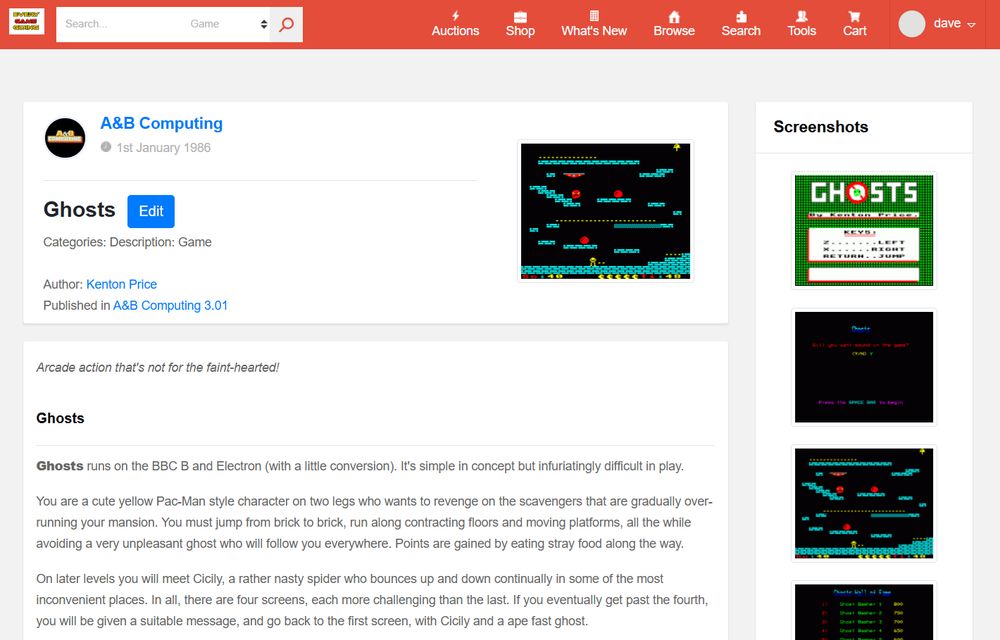Open the Shop briefcase icon
The width and height of the screenshot is (1000, 640).
520,16
